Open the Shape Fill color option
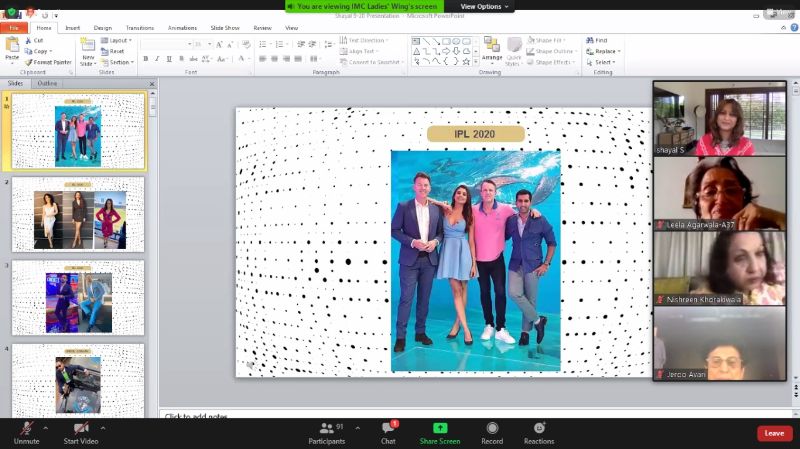Viewport: 800px width, 449px height. coord(546,40)
